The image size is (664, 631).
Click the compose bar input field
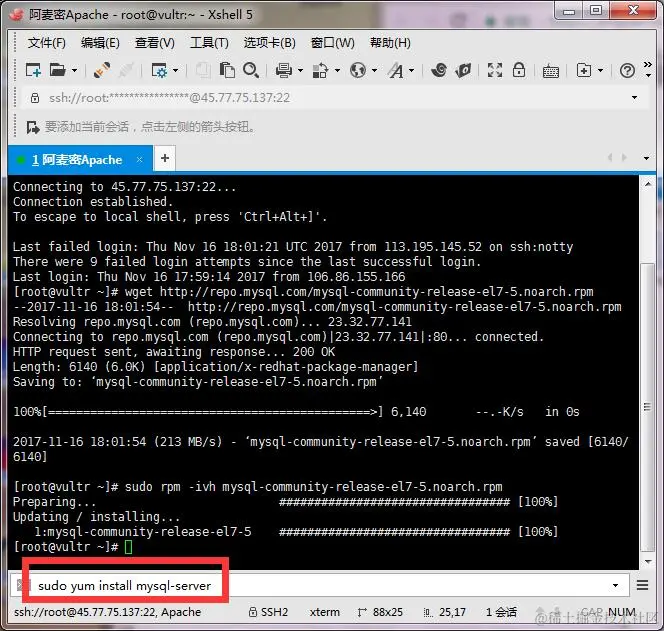pyautogui.click(x=320, y=586)
